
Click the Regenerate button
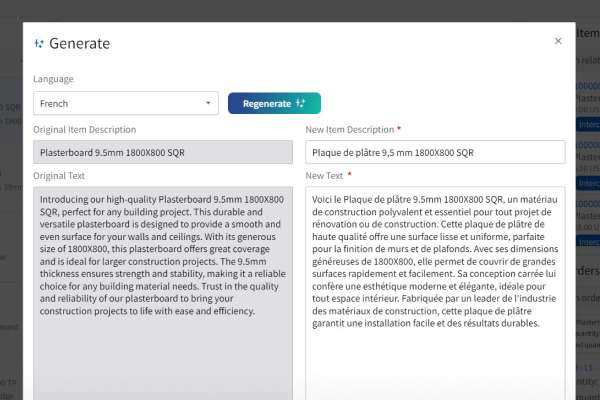(x=274, y=103)
